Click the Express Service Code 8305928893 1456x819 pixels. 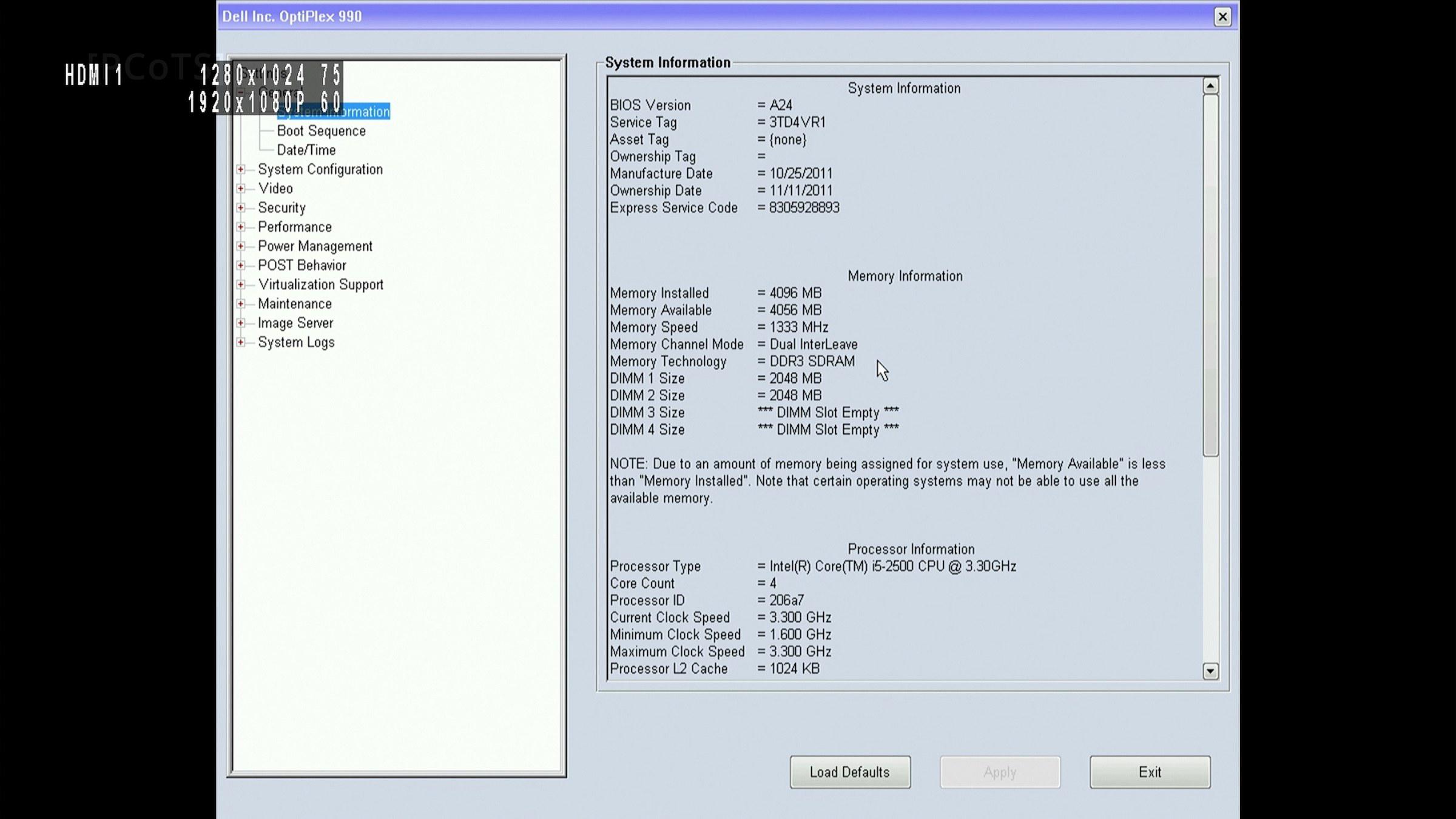coord(804,208)
